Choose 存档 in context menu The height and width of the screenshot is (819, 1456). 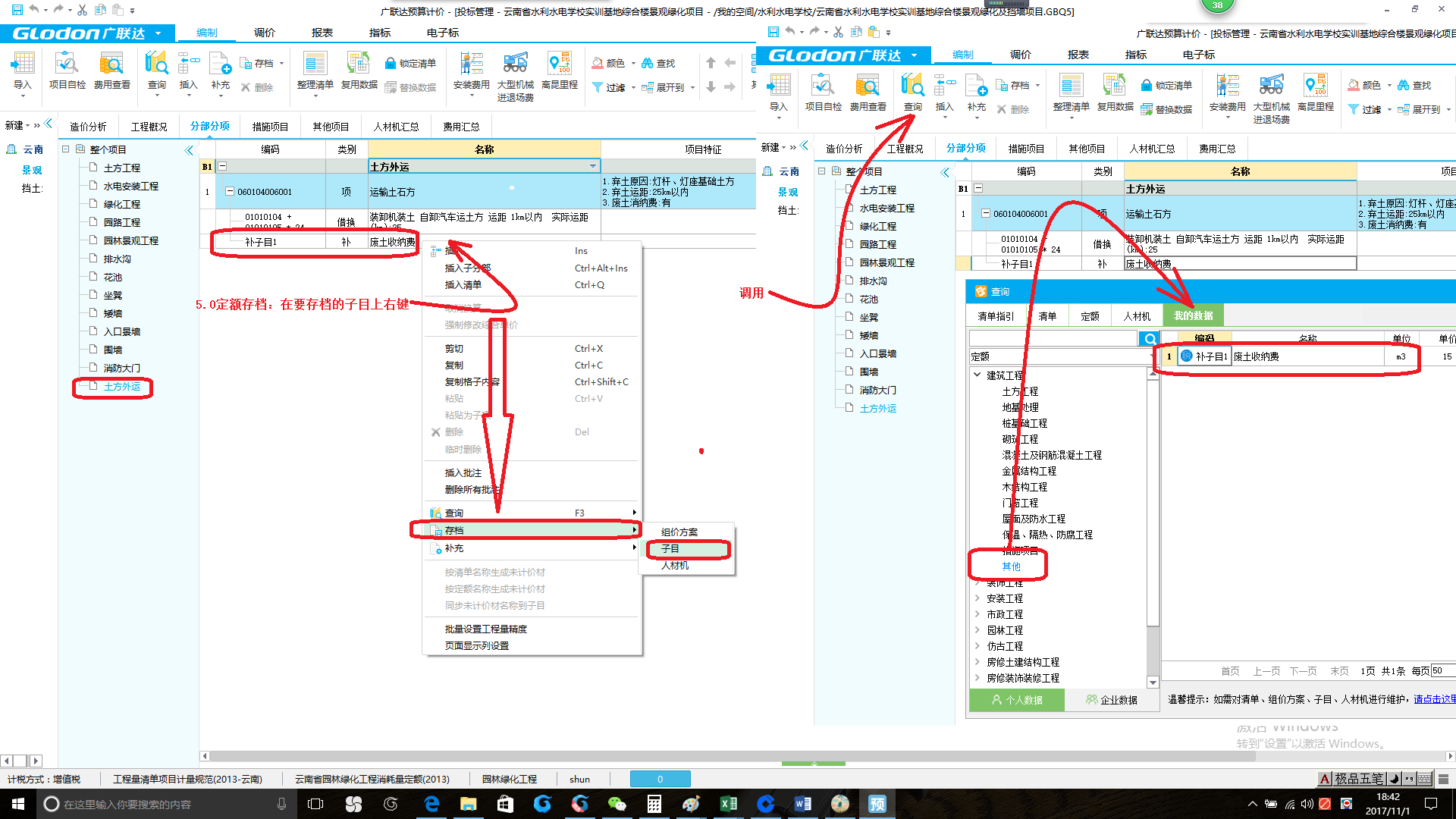(531, 530)
